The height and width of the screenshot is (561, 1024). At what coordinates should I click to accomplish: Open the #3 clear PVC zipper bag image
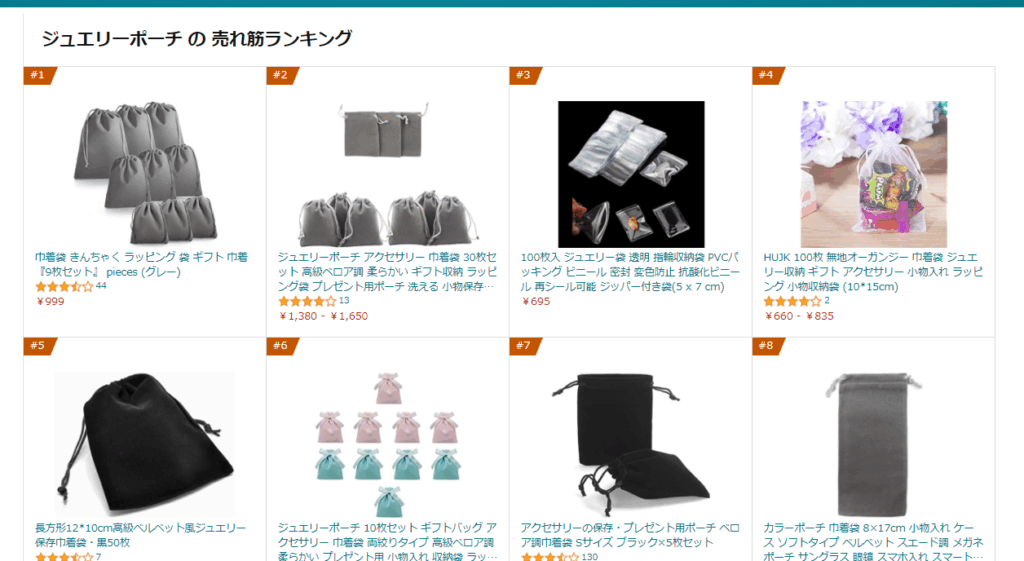tap(631, 174)
